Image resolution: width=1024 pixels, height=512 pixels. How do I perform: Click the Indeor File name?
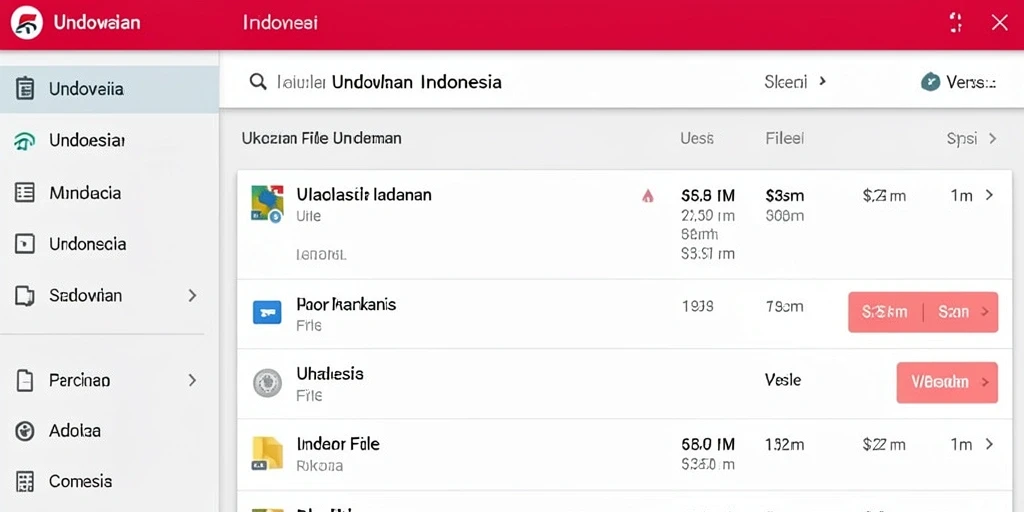coord(338,444)
